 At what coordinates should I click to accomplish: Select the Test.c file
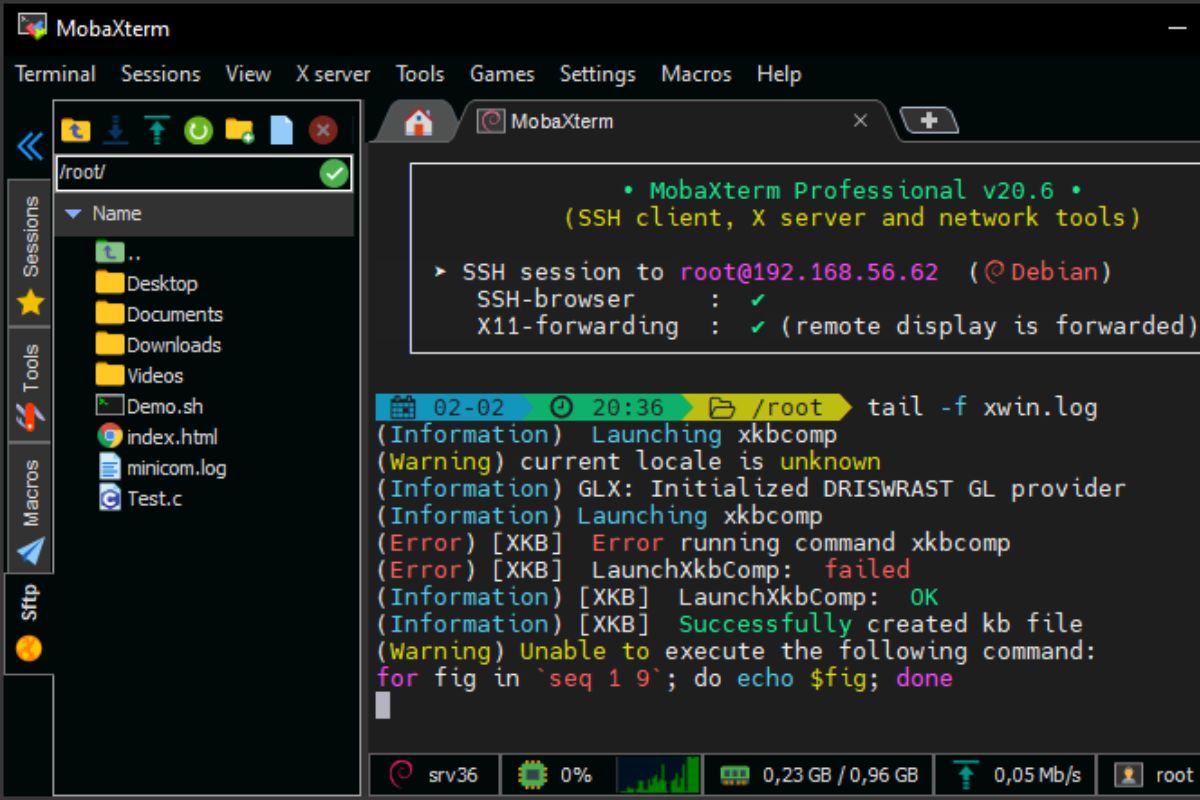[x=139, y=498]
